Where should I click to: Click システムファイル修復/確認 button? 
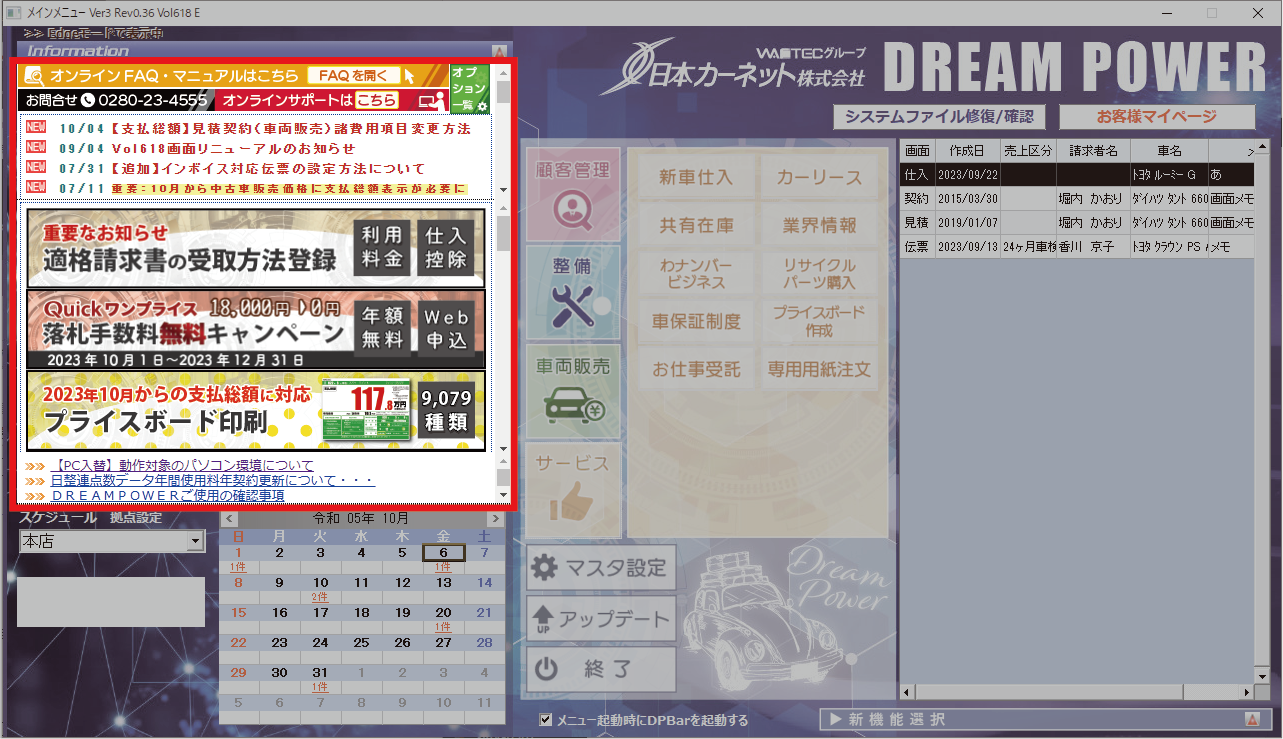(x=938, y=117)
